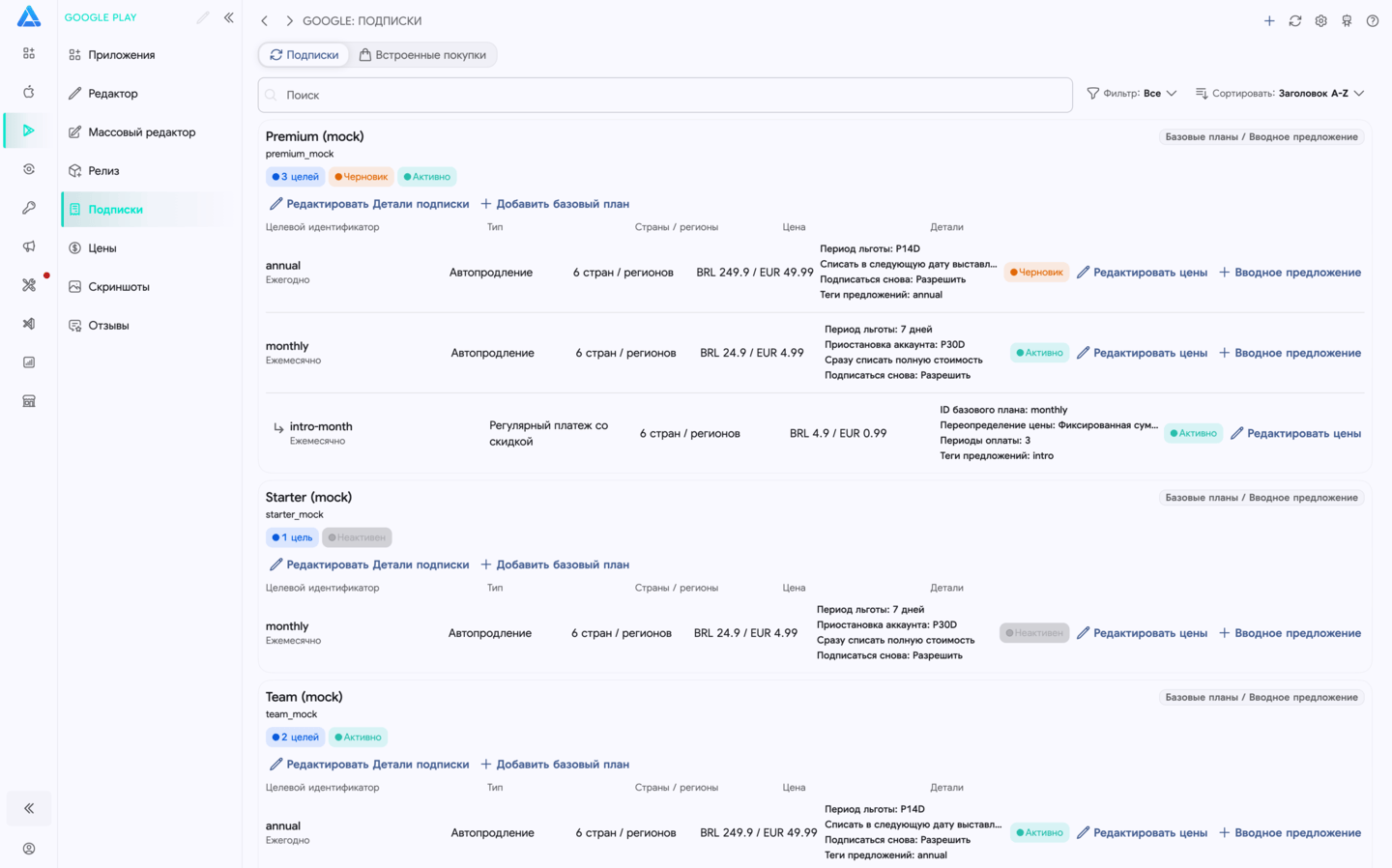Viewport: 1392px width, 868px height.
Task: Select the Google Play icon in the left rail
Action: tap(29, 130)
